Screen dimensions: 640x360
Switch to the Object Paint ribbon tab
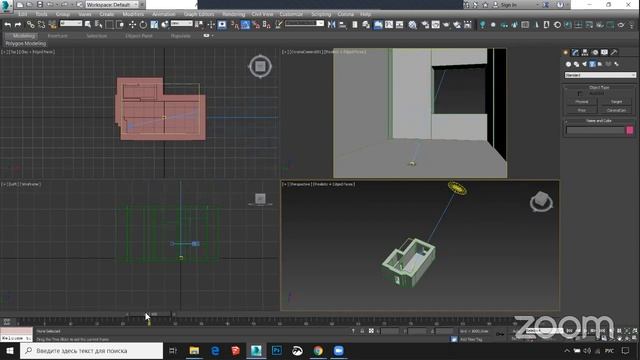pos(139,36)
